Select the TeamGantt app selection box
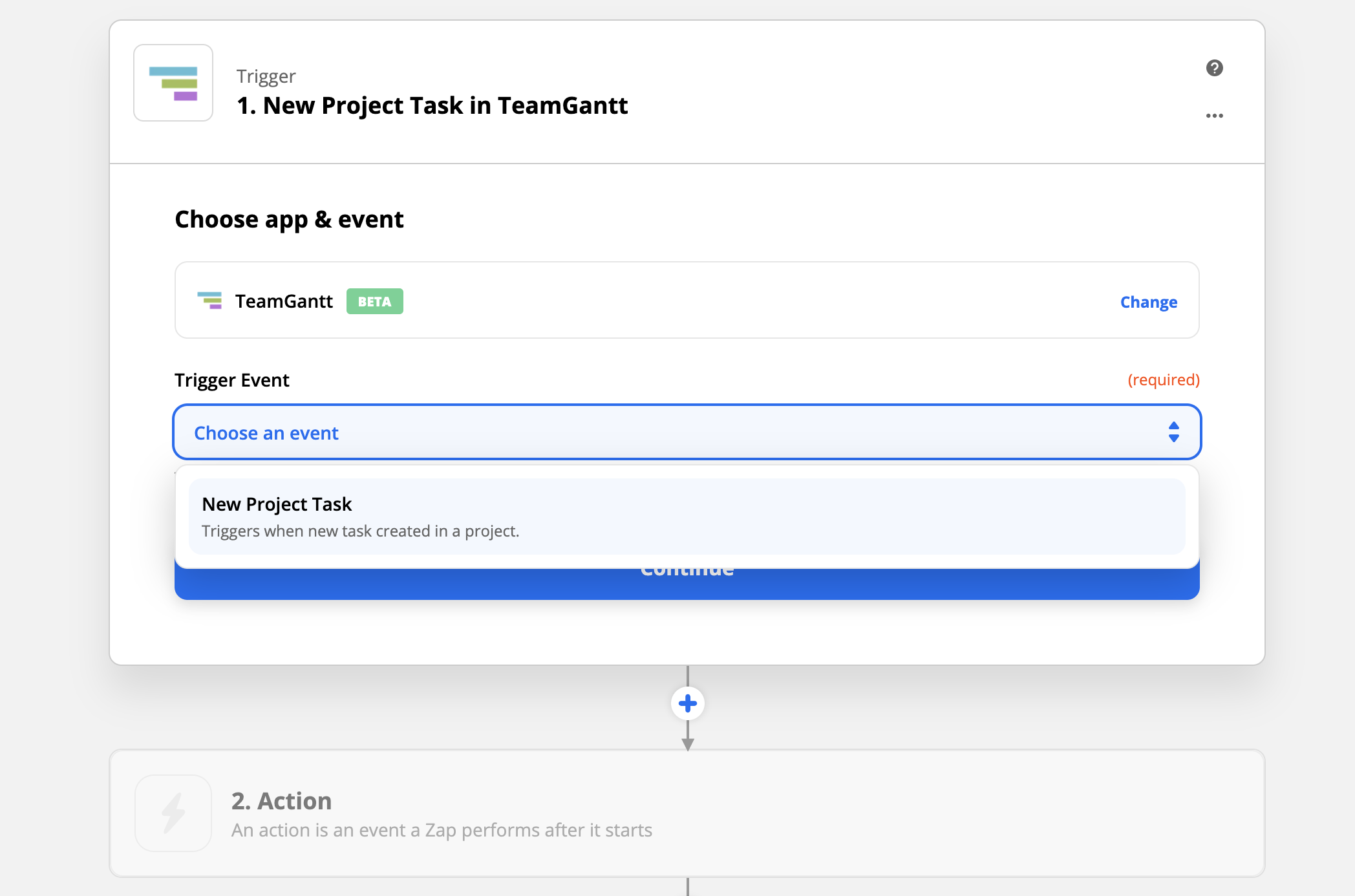Viewport: 1355px width, 896px height. (x=687, y=301)
